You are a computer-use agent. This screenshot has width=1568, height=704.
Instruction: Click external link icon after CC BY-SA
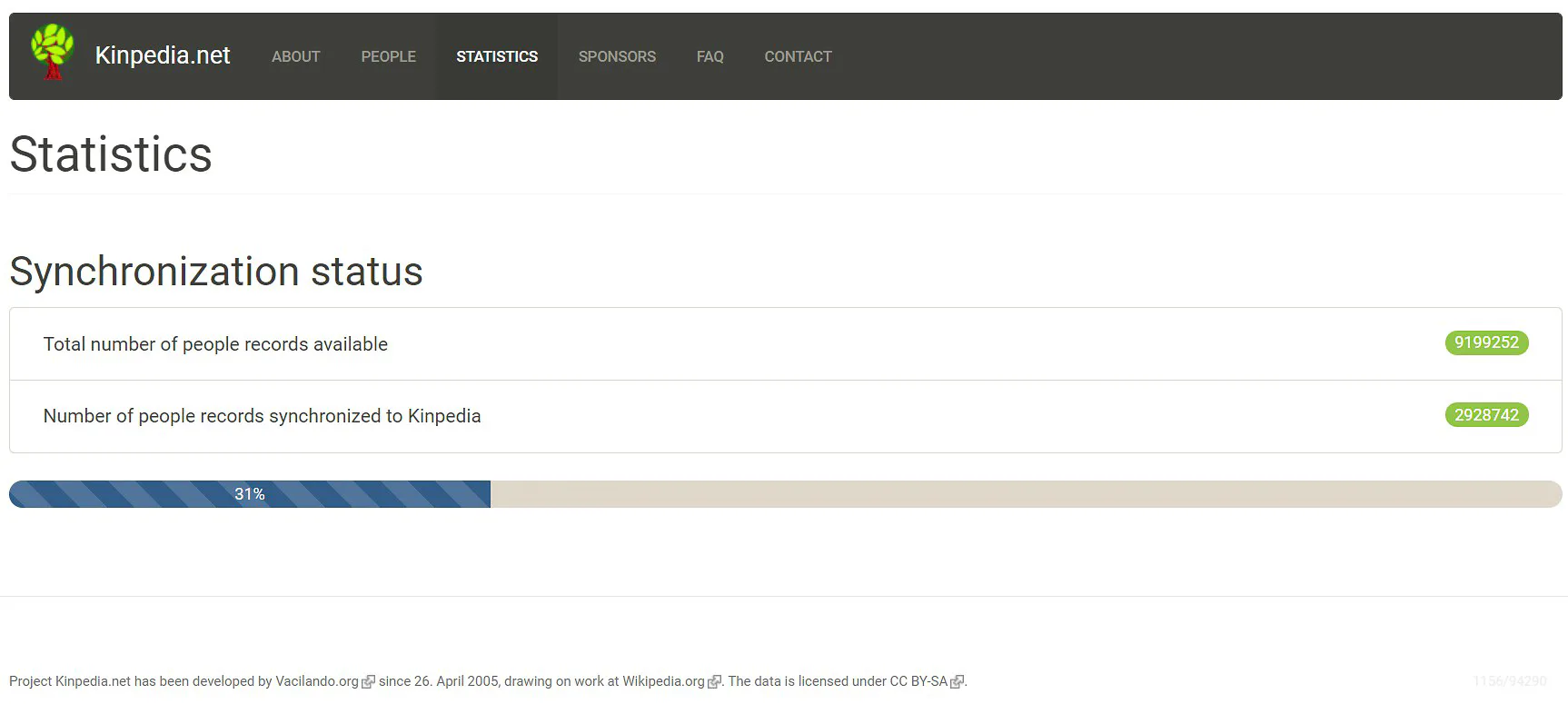957,681
